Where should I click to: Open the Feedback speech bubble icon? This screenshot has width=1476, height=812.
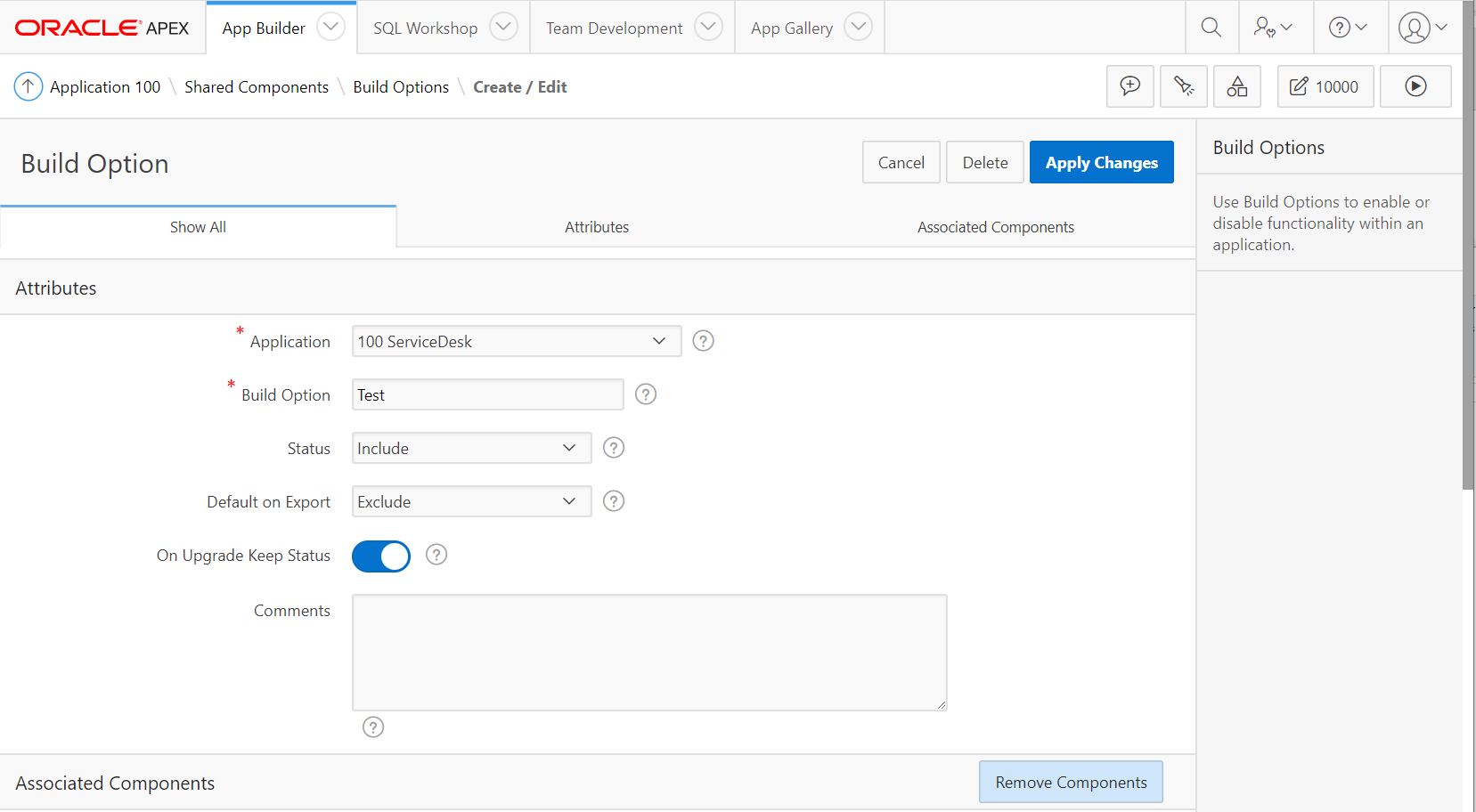(x=1129, y=86)
